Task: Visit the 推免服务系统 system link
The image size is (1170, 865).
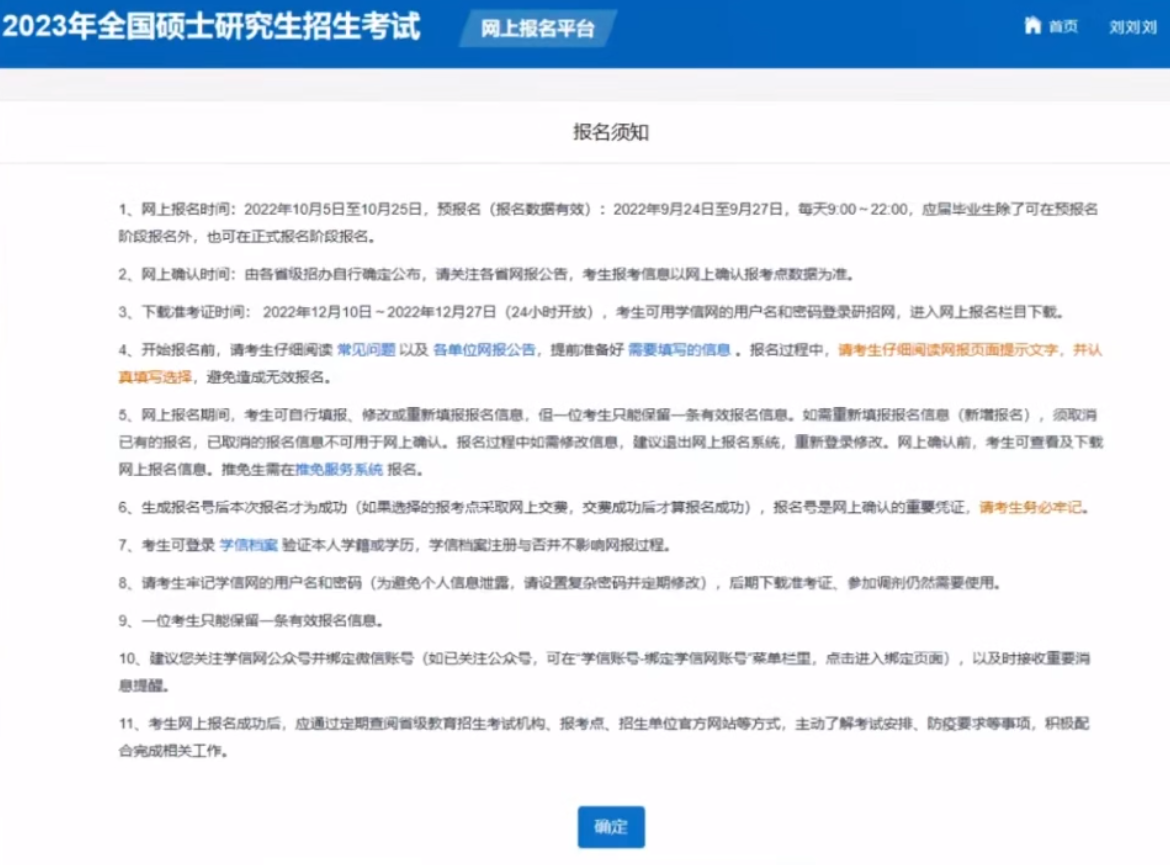Action: click(x=341, y=468)
